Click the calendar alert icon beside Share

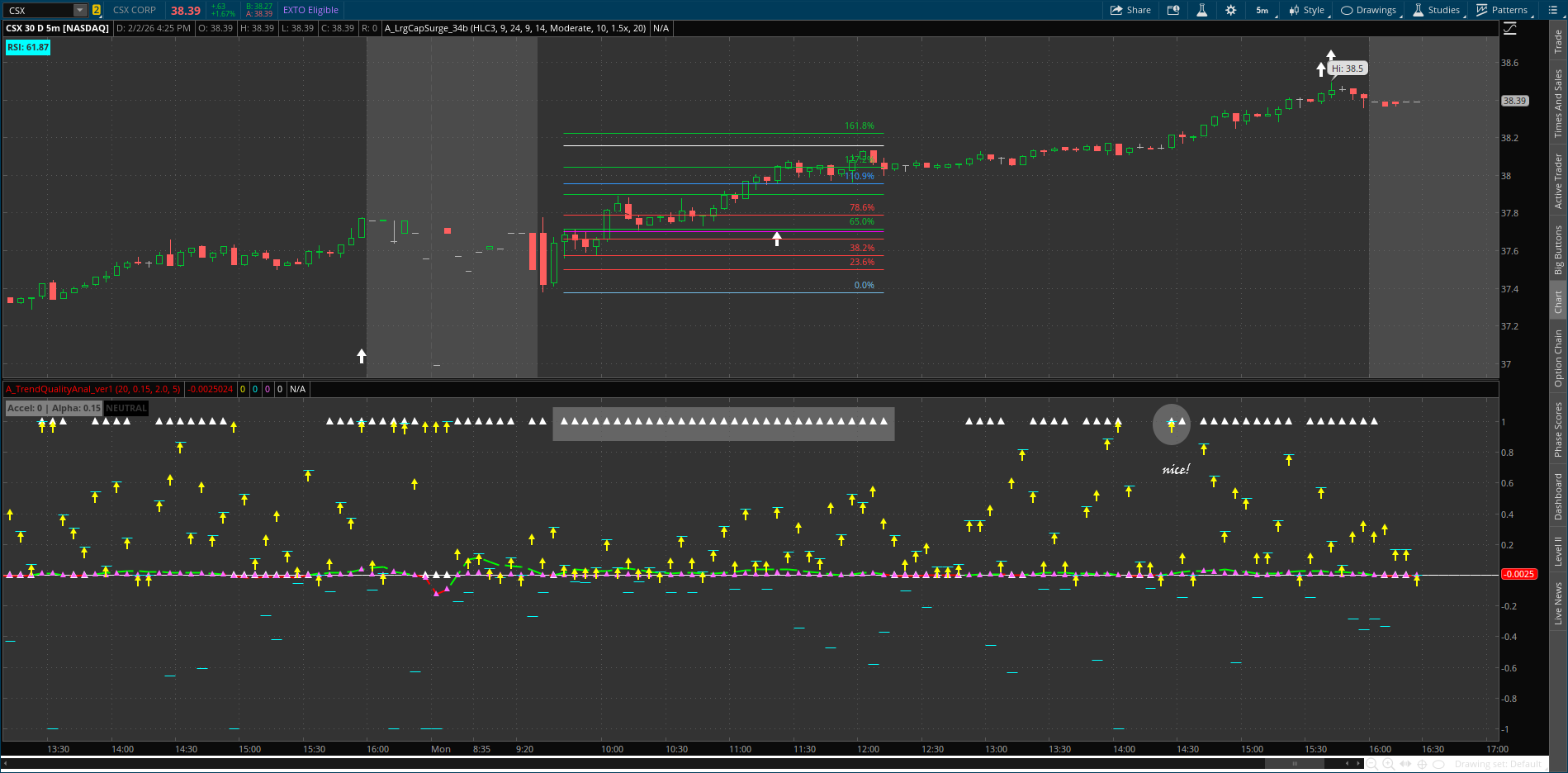pos(1173,10)
